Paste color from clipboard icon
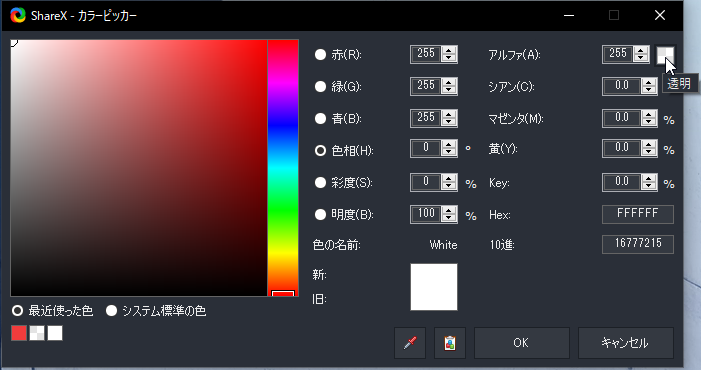 [x=450, y=343]
